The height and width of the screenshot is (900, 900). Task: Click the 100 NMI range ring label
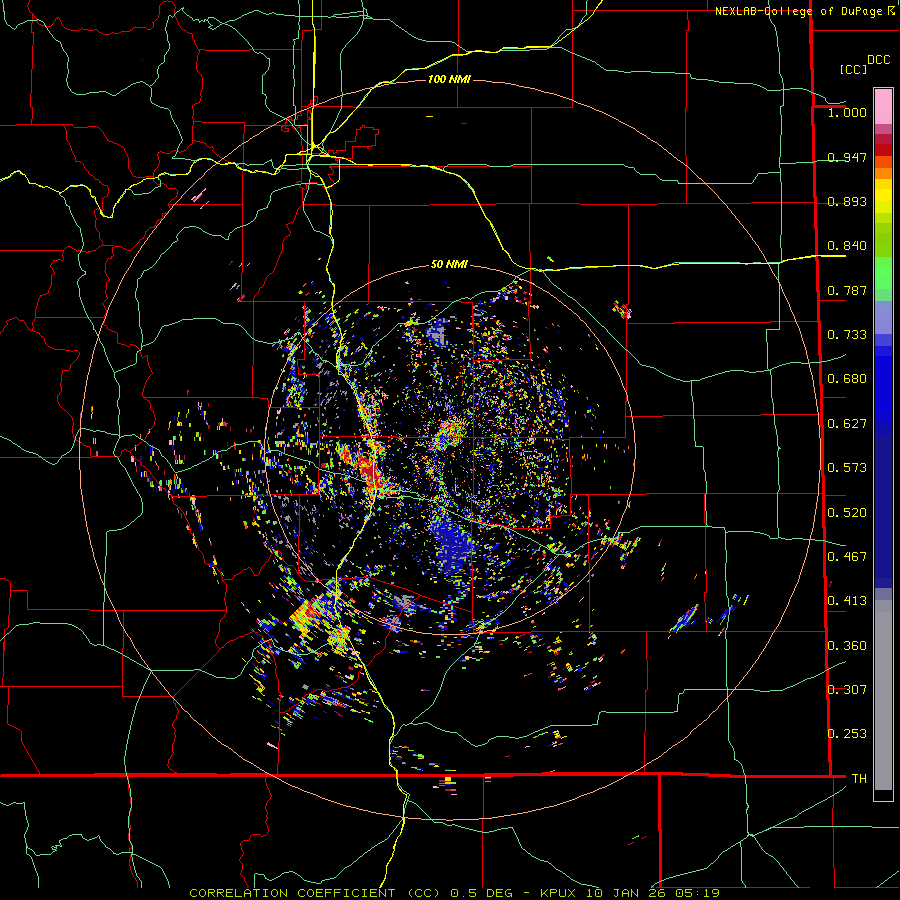tap(449, 79)
